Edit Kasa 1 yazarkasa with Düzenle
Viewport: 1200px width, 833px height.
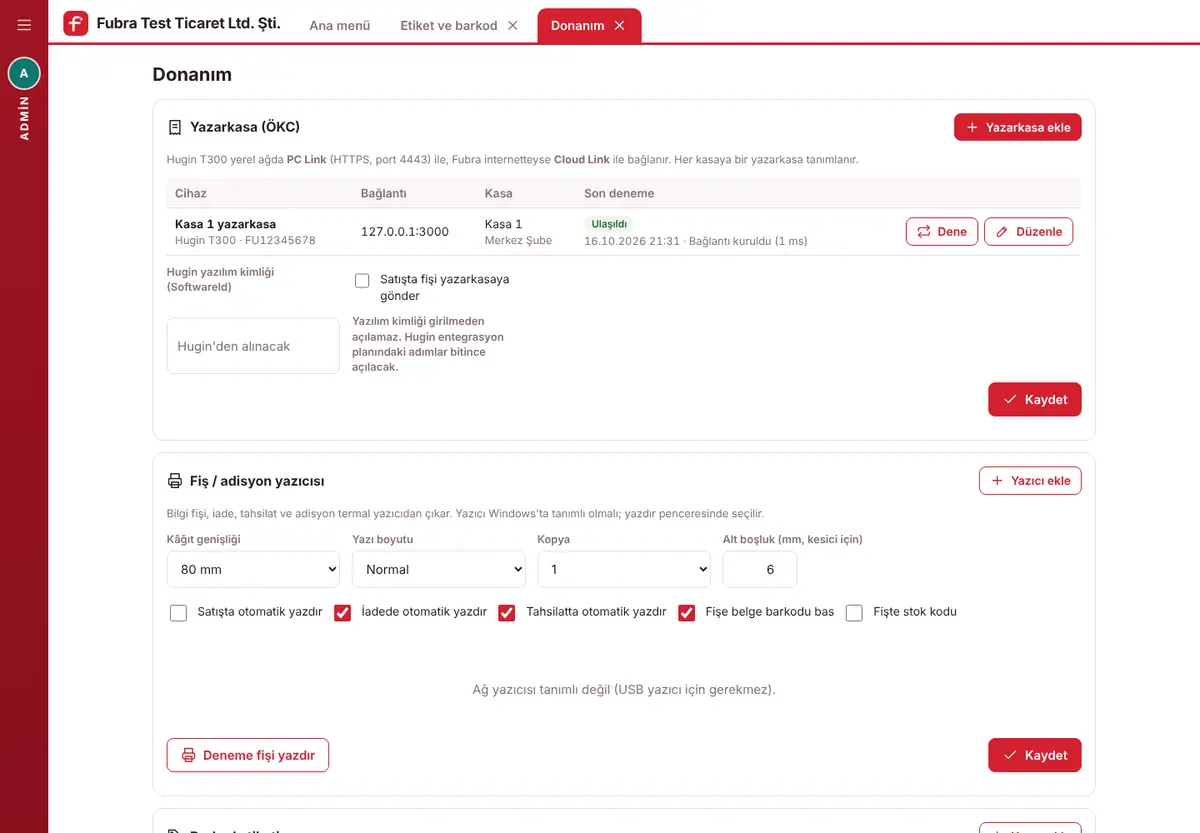[1029, 231]
